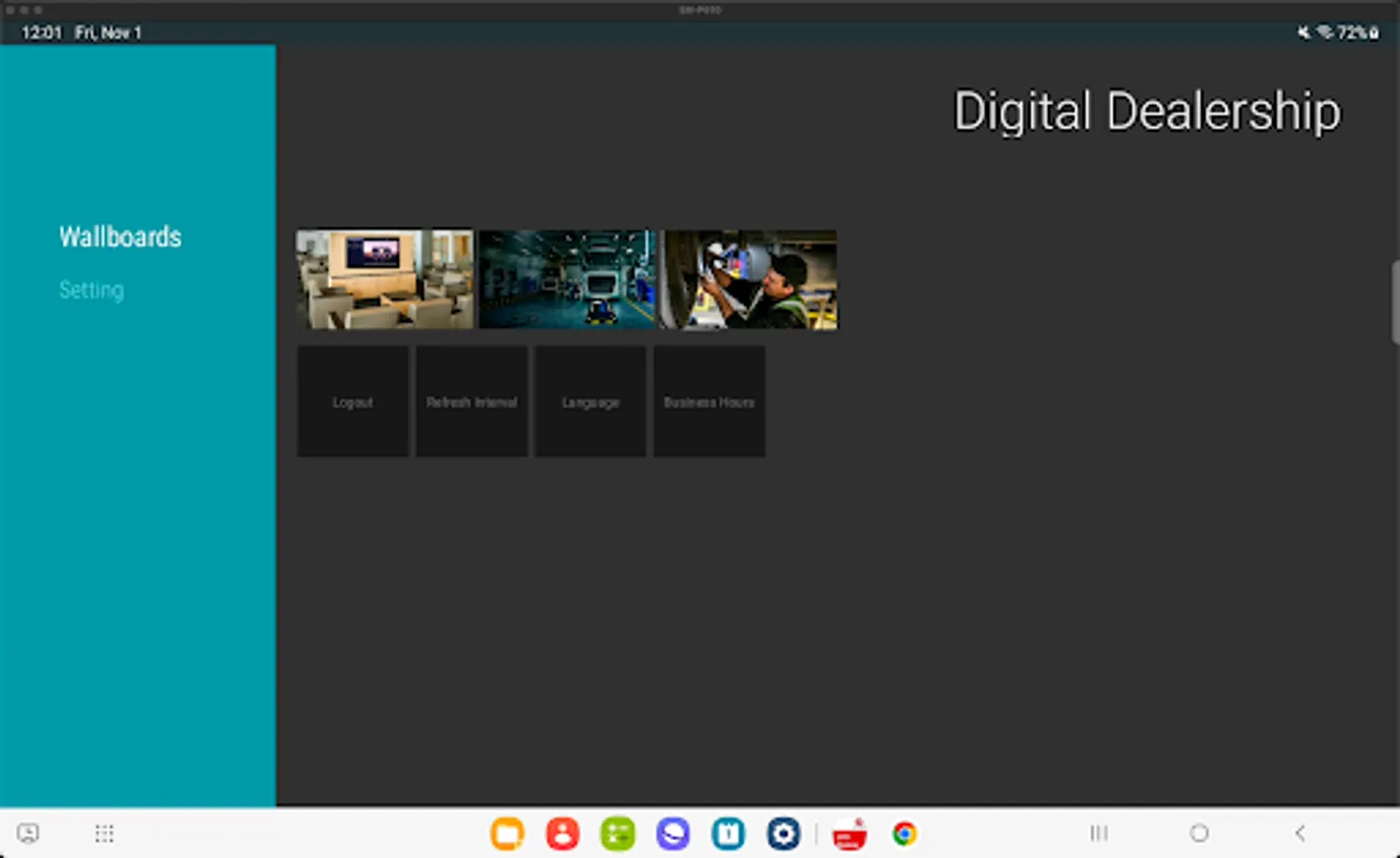Launch the orange My Files app
The image size is (1400, 858).
tap(507, 834)
